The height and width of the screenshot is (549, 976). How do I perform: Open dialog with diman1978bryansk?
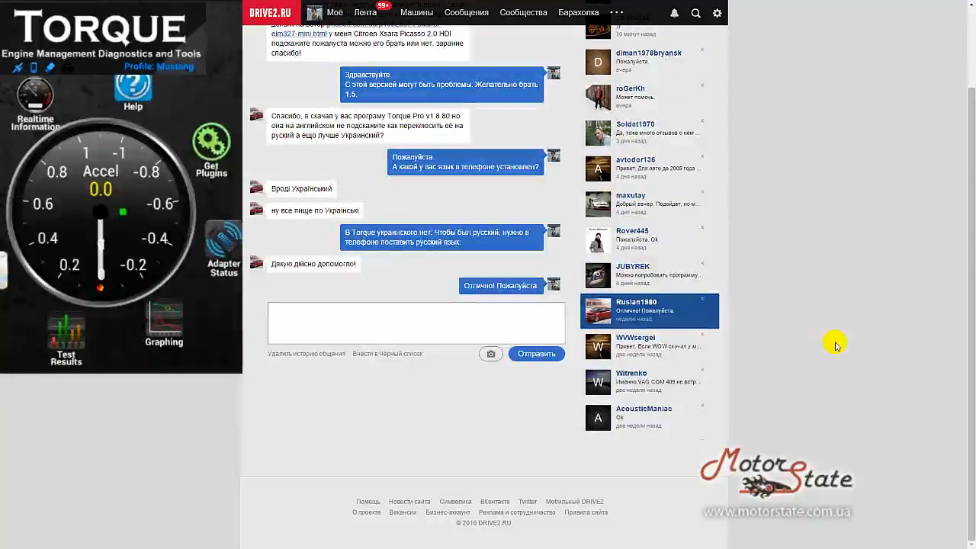pyautogui.click(x=649, y=62)
